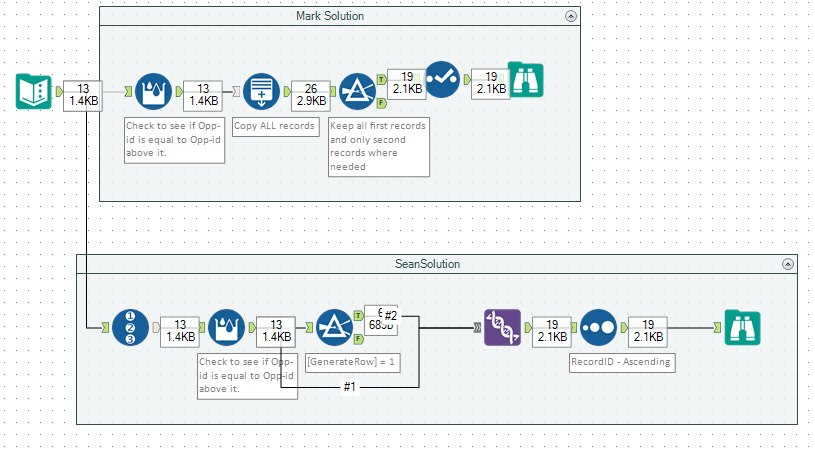
Task: Click the False output anchor of Sean's Filter
Action: 359,340
